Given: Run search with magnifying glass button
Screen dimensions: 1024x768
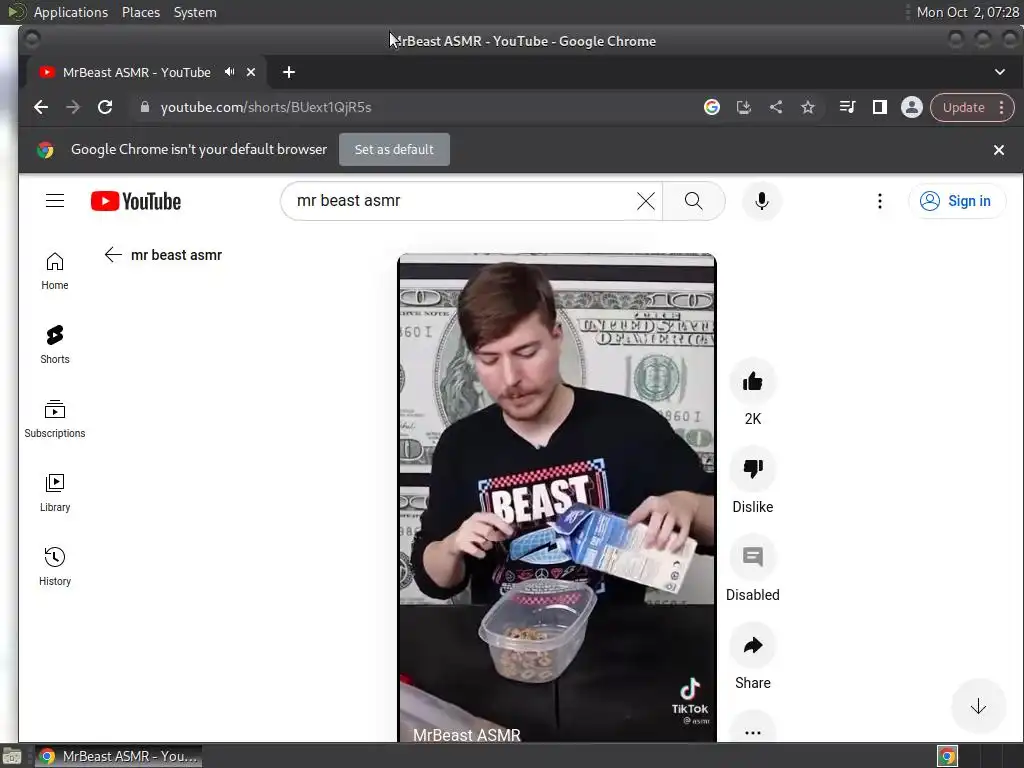Looking at the screenshot, I should click(694, 200).
